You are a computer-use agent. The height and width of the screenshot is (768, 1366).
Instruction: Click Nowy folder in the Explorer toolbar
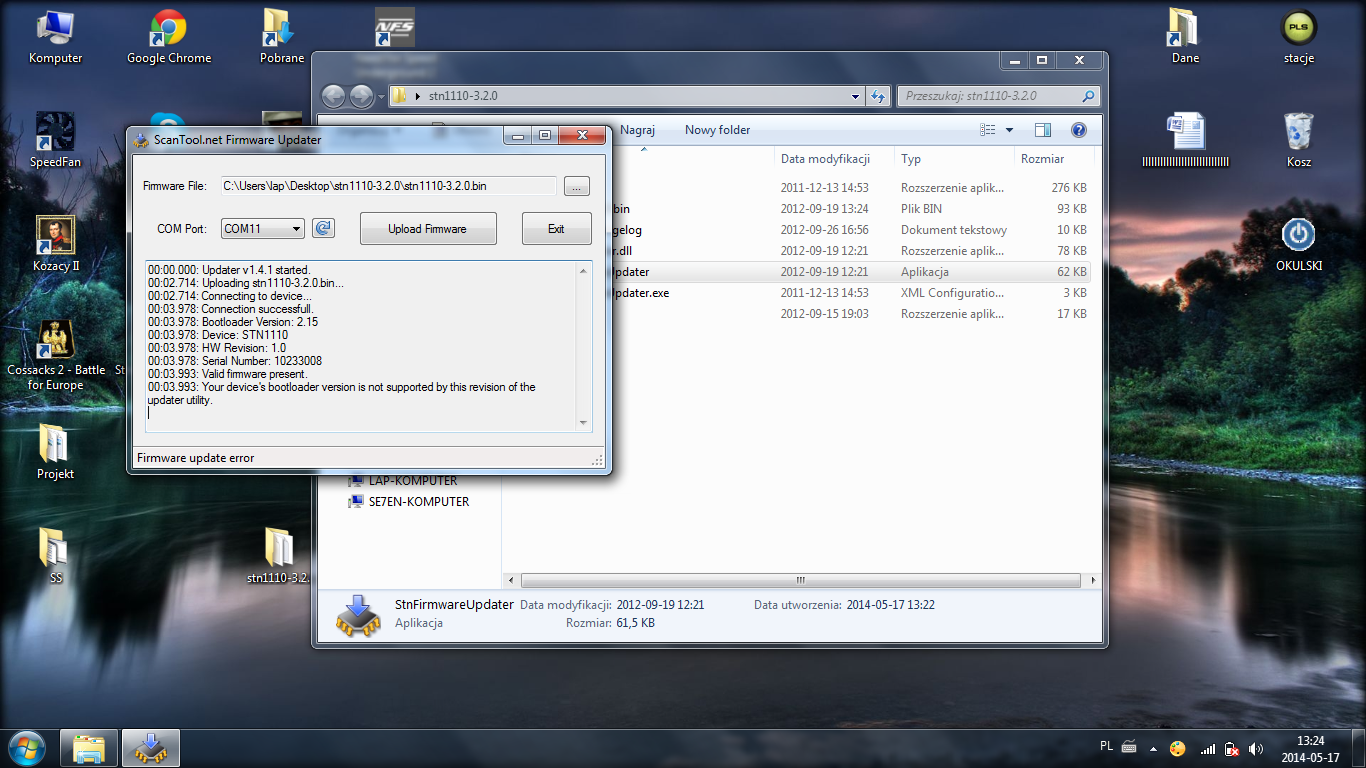coord(717,130)
